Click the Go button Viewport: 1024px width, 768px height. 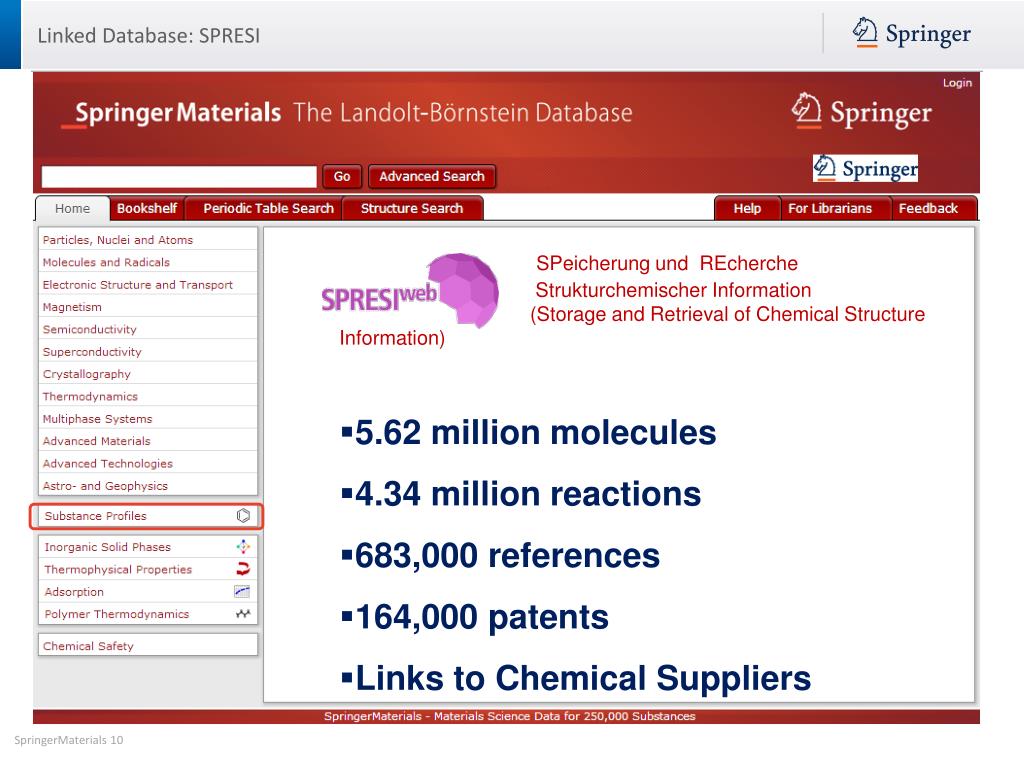coord(342,176)
